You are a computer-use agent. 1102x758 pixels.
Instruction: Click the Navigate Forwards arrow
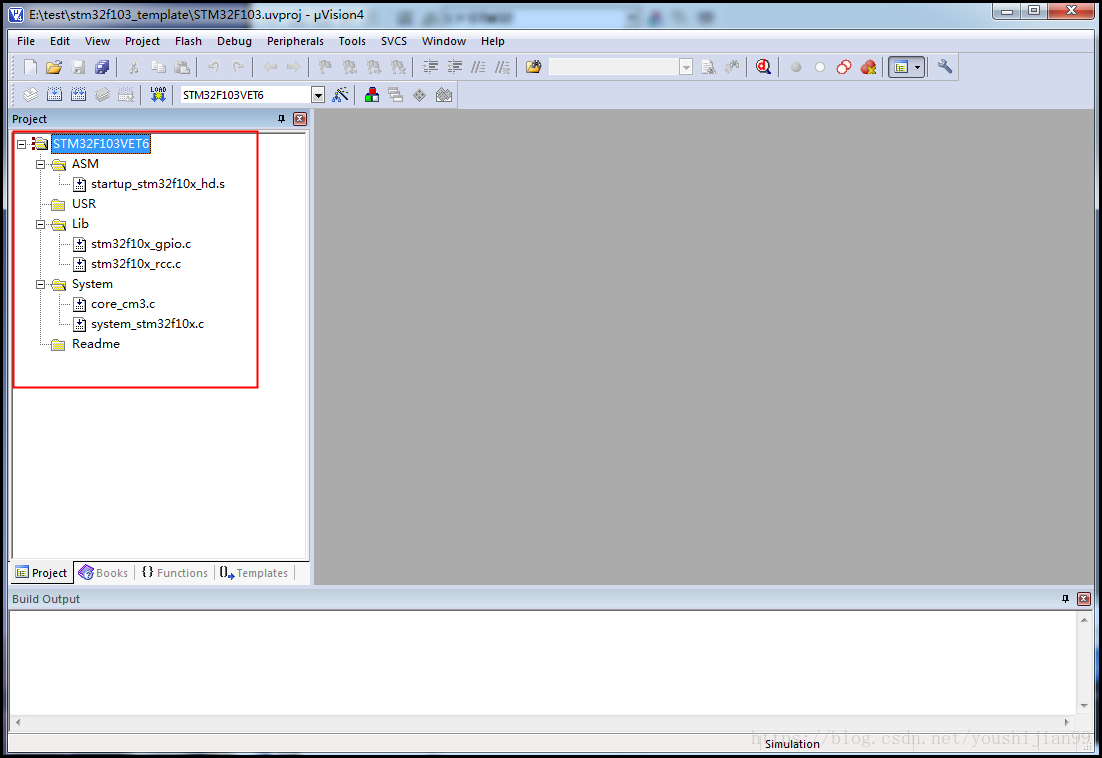click(x=293, y=67)
